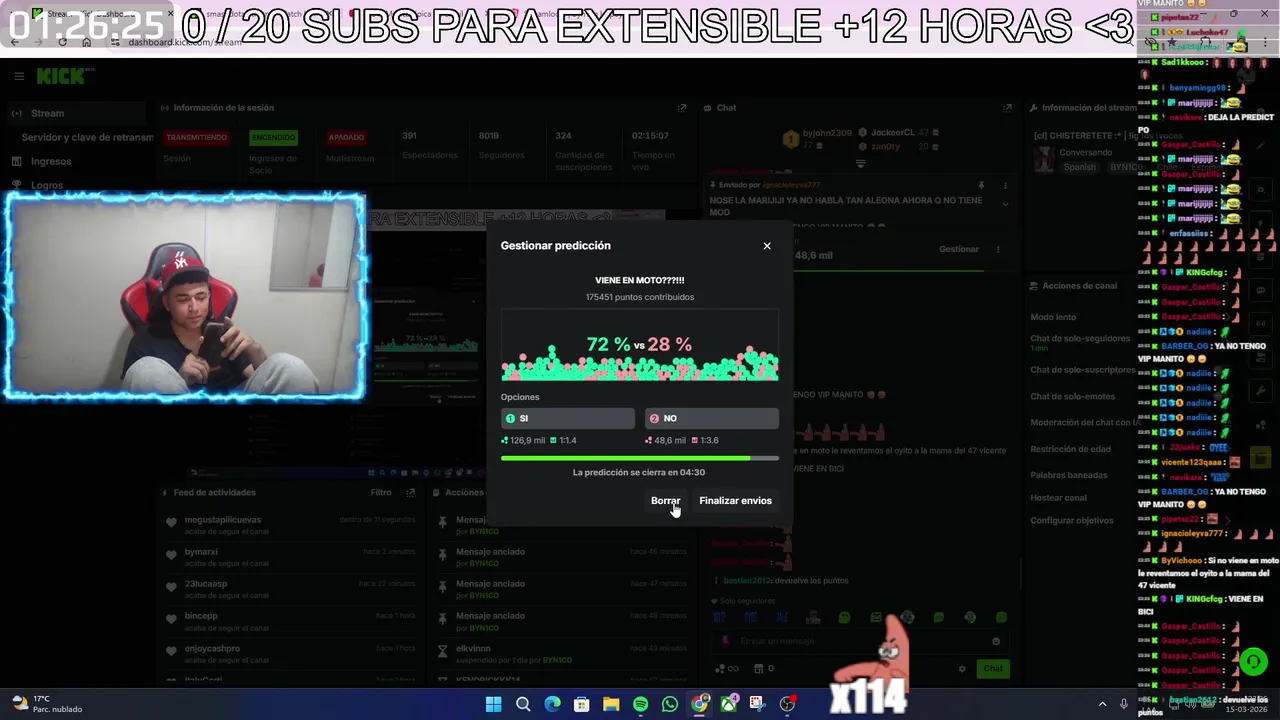Expand the chat leaderboard handle
1280x720 pixels.
point(860,163)
